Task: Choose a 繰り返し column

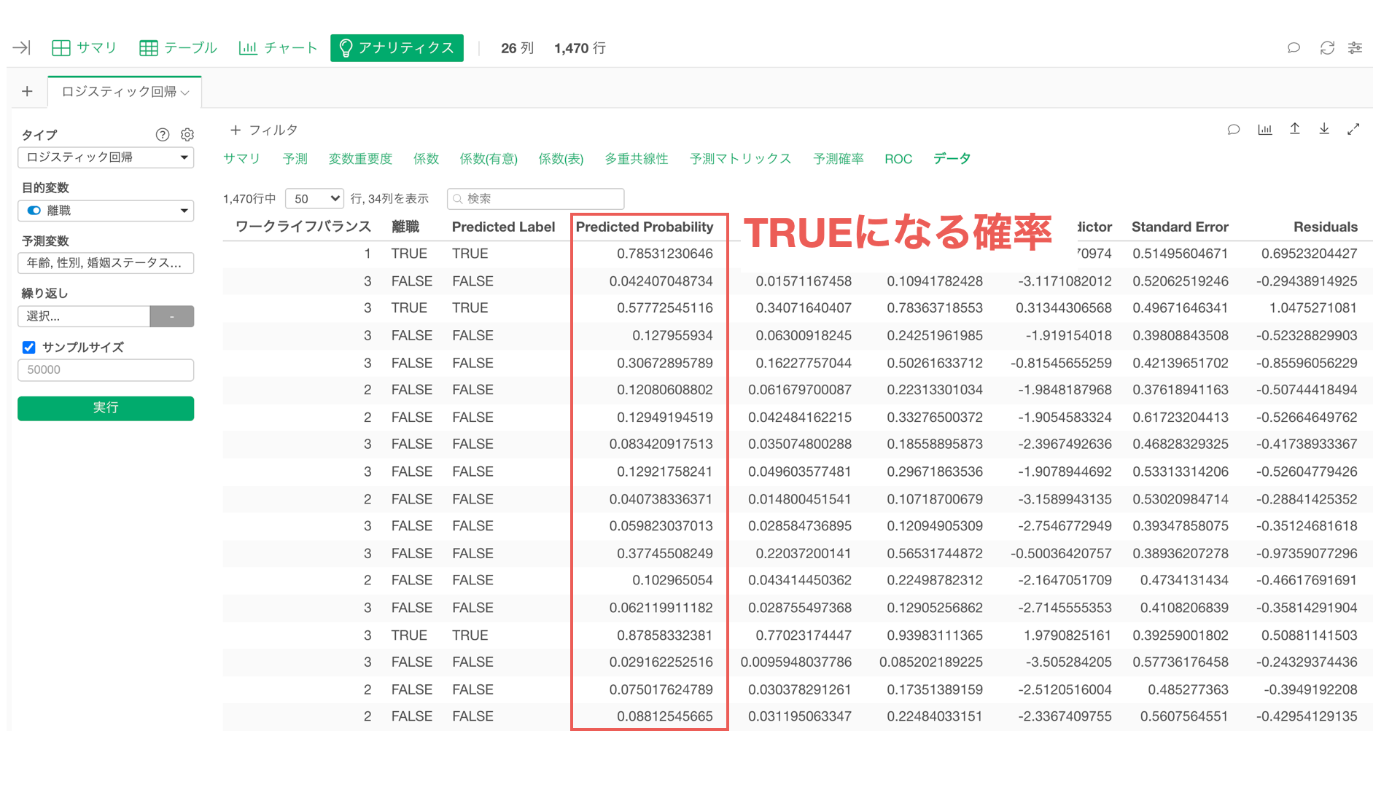Action: pos(84,316)
